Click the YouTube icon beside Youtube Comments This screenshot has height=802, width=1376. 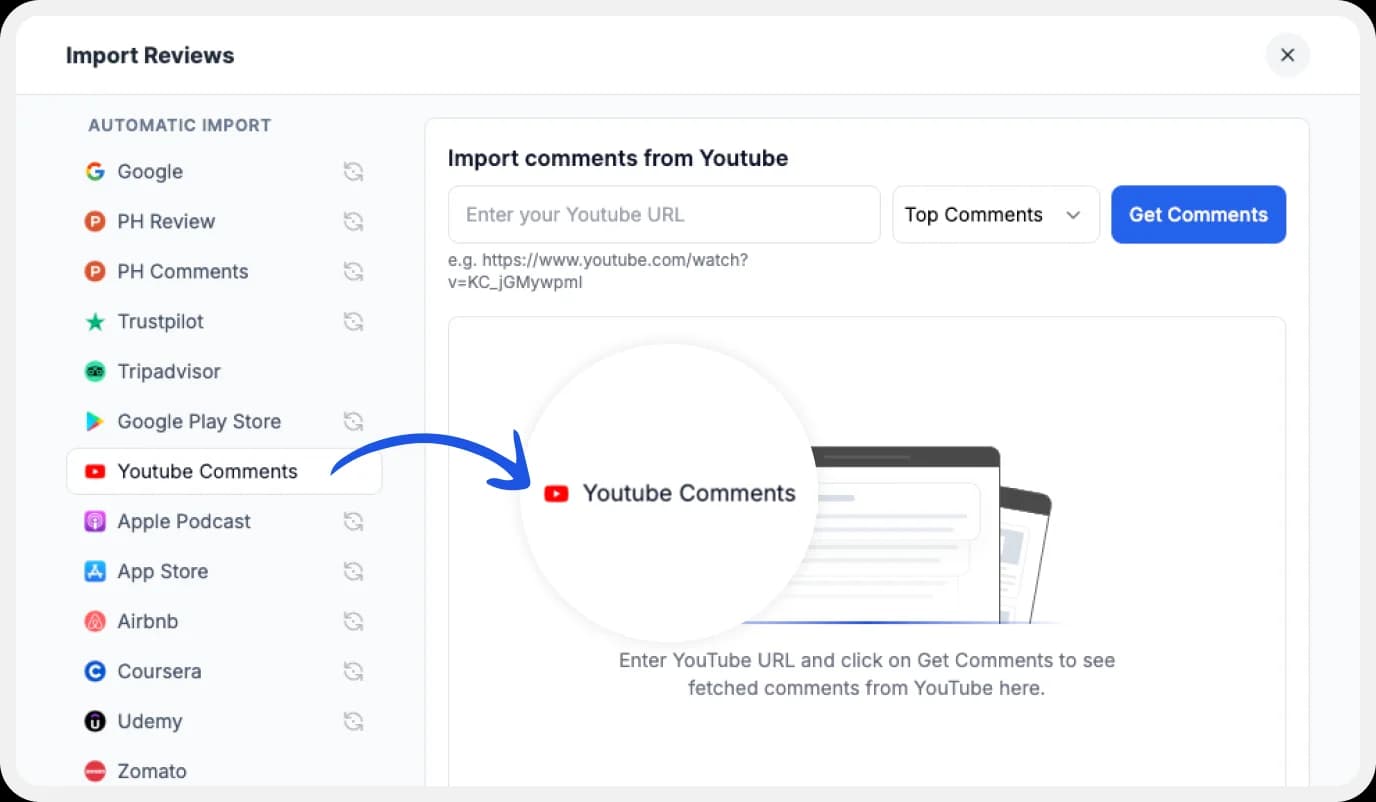point(95,471)
